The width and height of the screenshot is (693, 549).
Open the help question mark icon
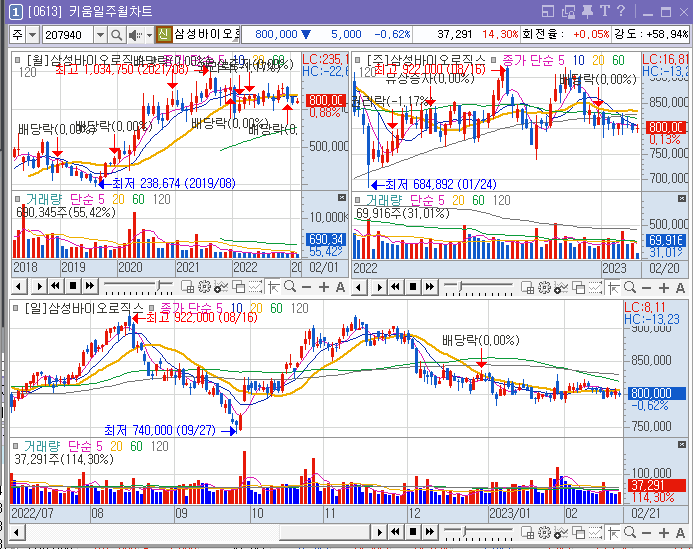621,11
